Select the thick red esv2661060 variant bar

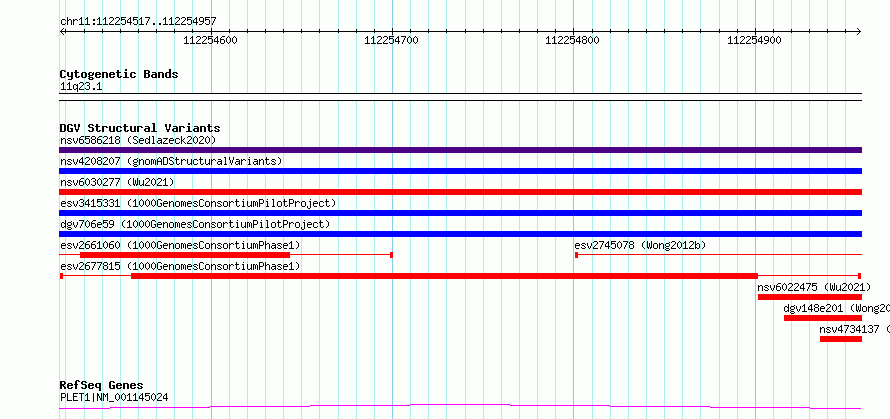click(185, 255)
